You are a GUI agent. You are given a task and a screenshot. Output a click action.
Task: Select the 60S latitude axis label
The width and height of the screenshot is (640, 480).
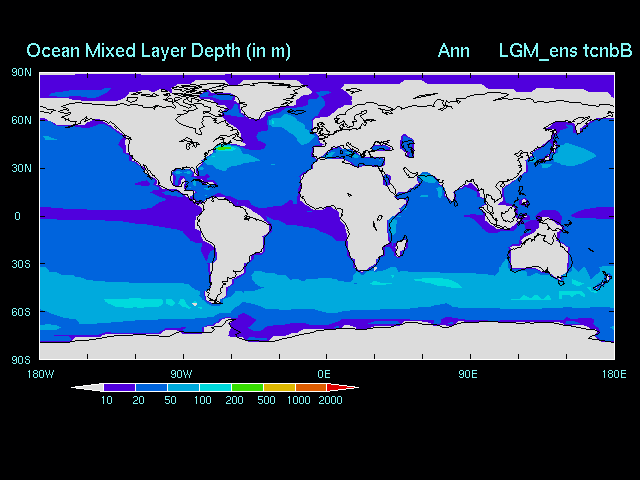point(21,312)
